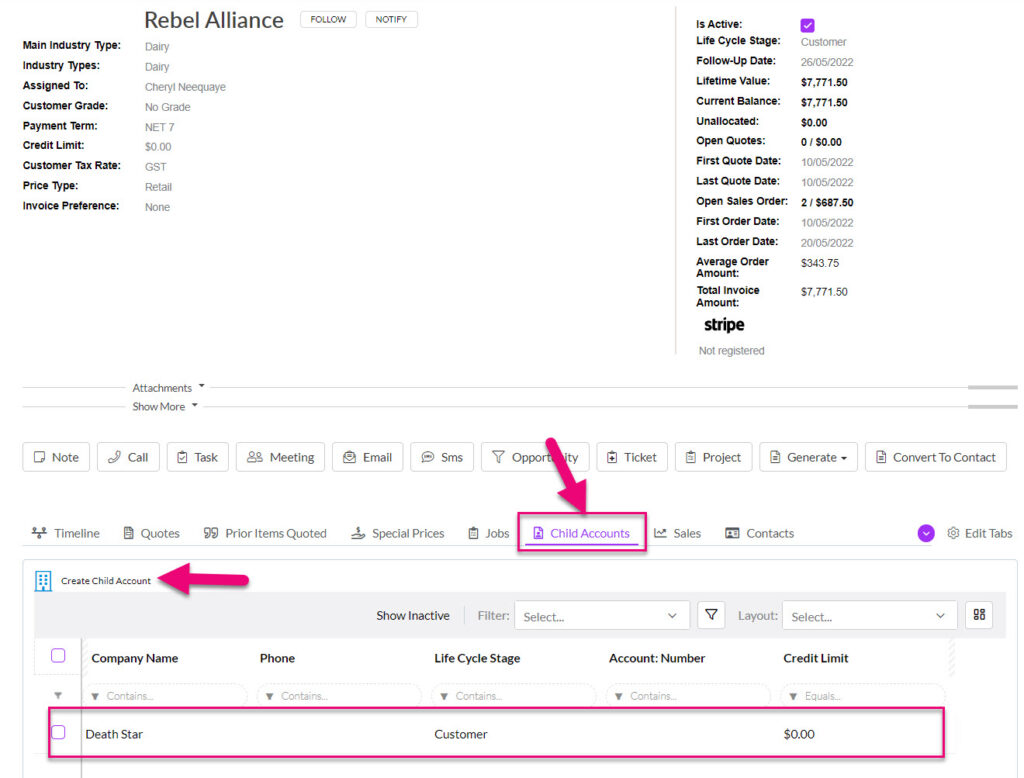The height and width of the screenshot is (778, 1024).
Task: Compose an Email
Action: [x=368, y=457]
